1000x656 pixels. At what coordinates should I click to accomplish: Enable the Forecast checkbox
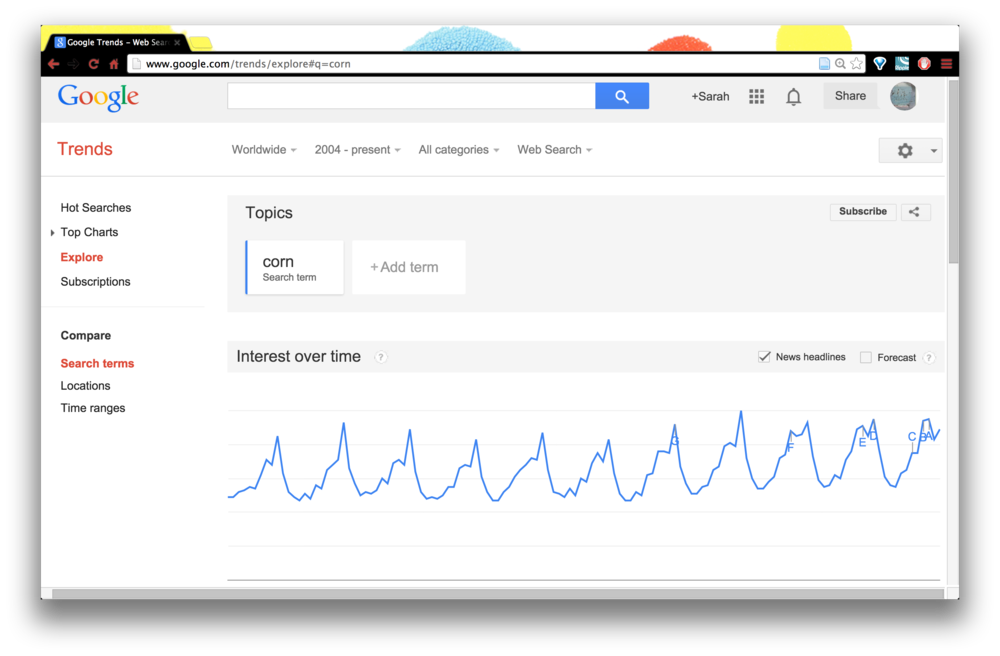click(865, 358)
